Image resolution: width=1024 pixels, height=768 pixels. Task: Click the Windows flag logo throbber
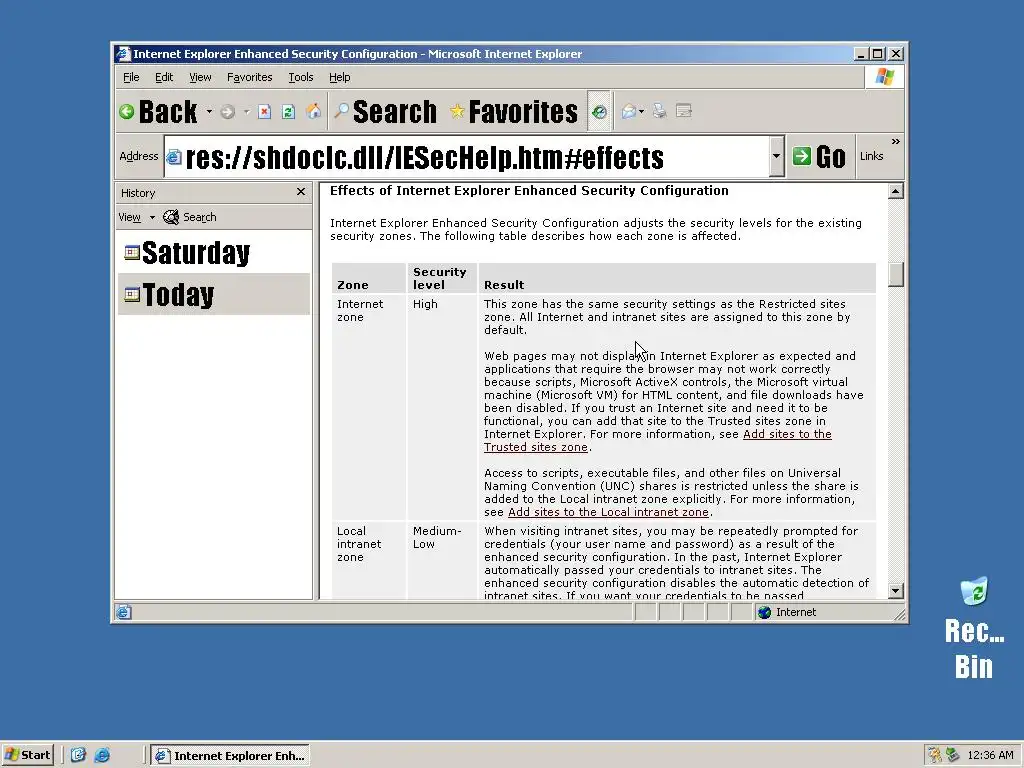coord(885,77)
